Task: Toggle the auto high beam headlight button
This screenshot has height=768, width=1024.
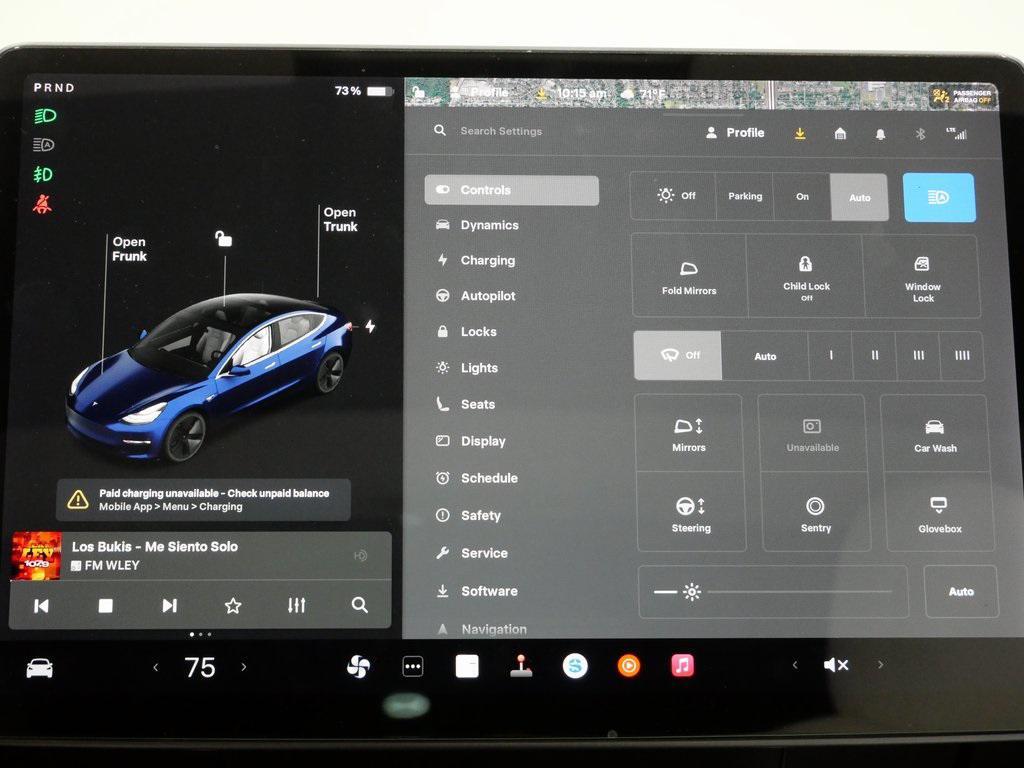Action: pyautogui.click(x=938, y=197)
